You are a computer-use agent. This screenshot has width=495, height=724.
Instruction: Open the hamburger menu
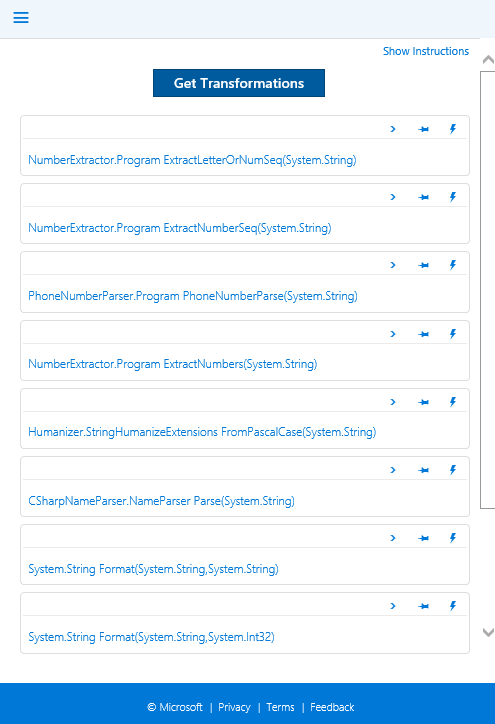point(21,18)
